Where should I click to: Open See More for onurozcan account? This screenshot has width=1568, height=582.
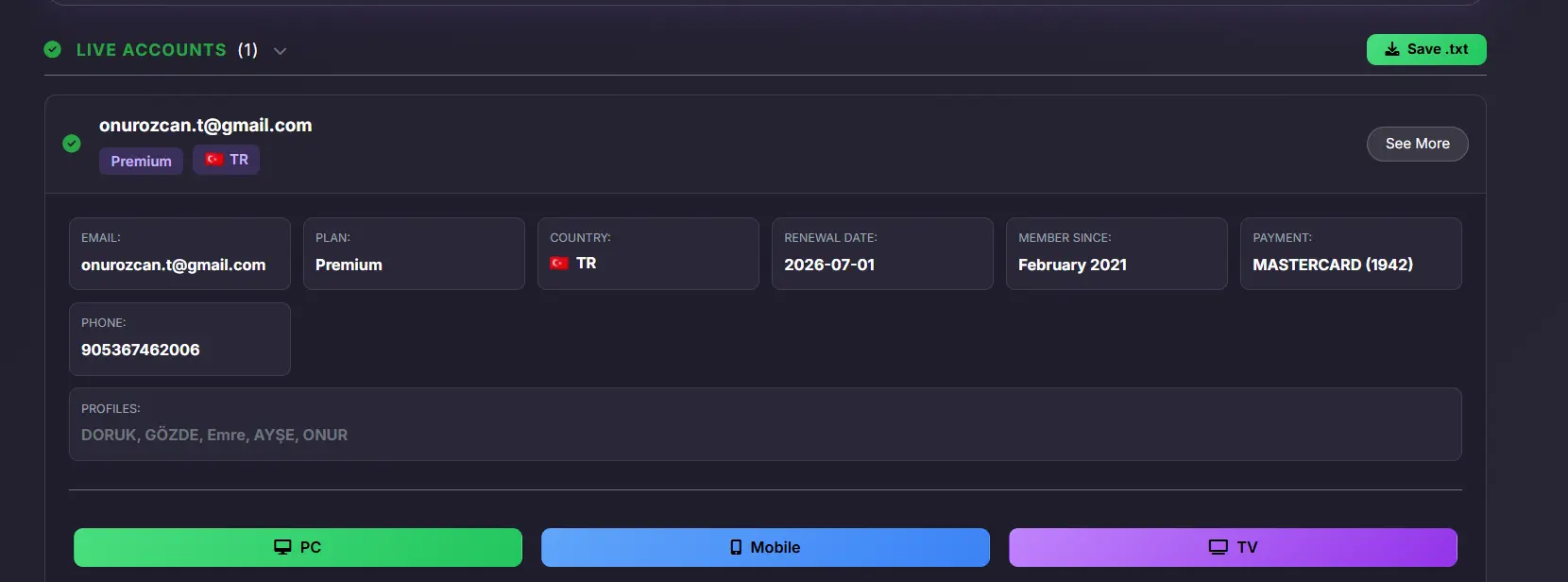point(1417,144)
